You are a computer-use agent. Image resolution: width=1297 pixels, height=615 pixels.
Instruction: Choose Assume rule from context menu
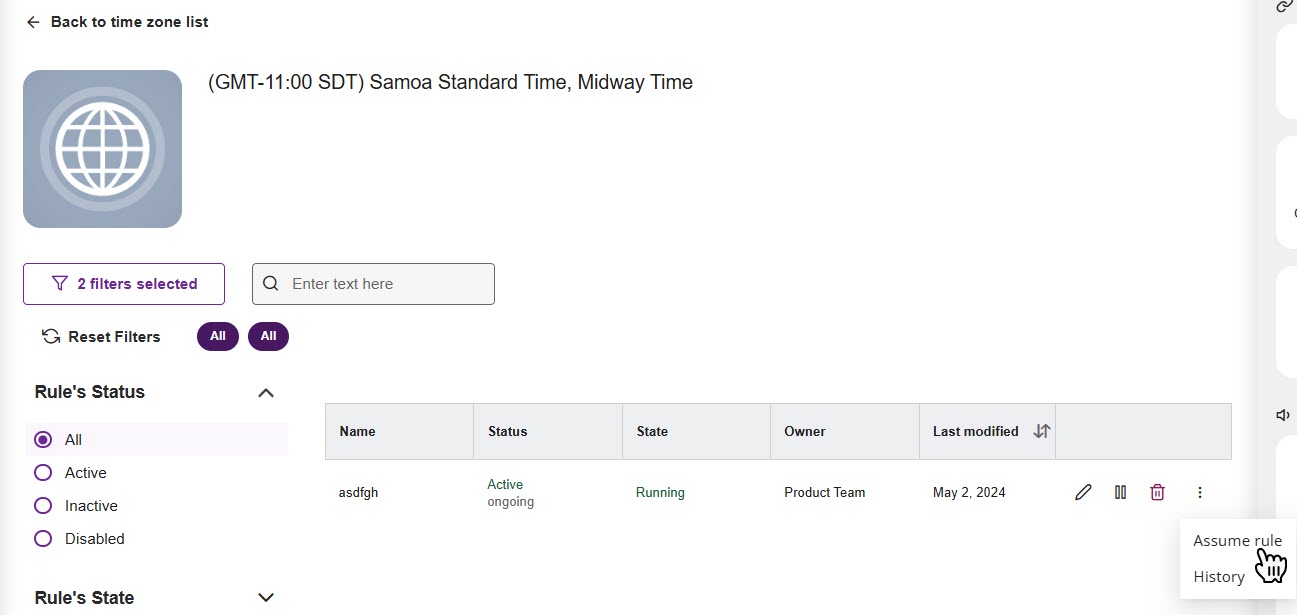click(1237, 541)
